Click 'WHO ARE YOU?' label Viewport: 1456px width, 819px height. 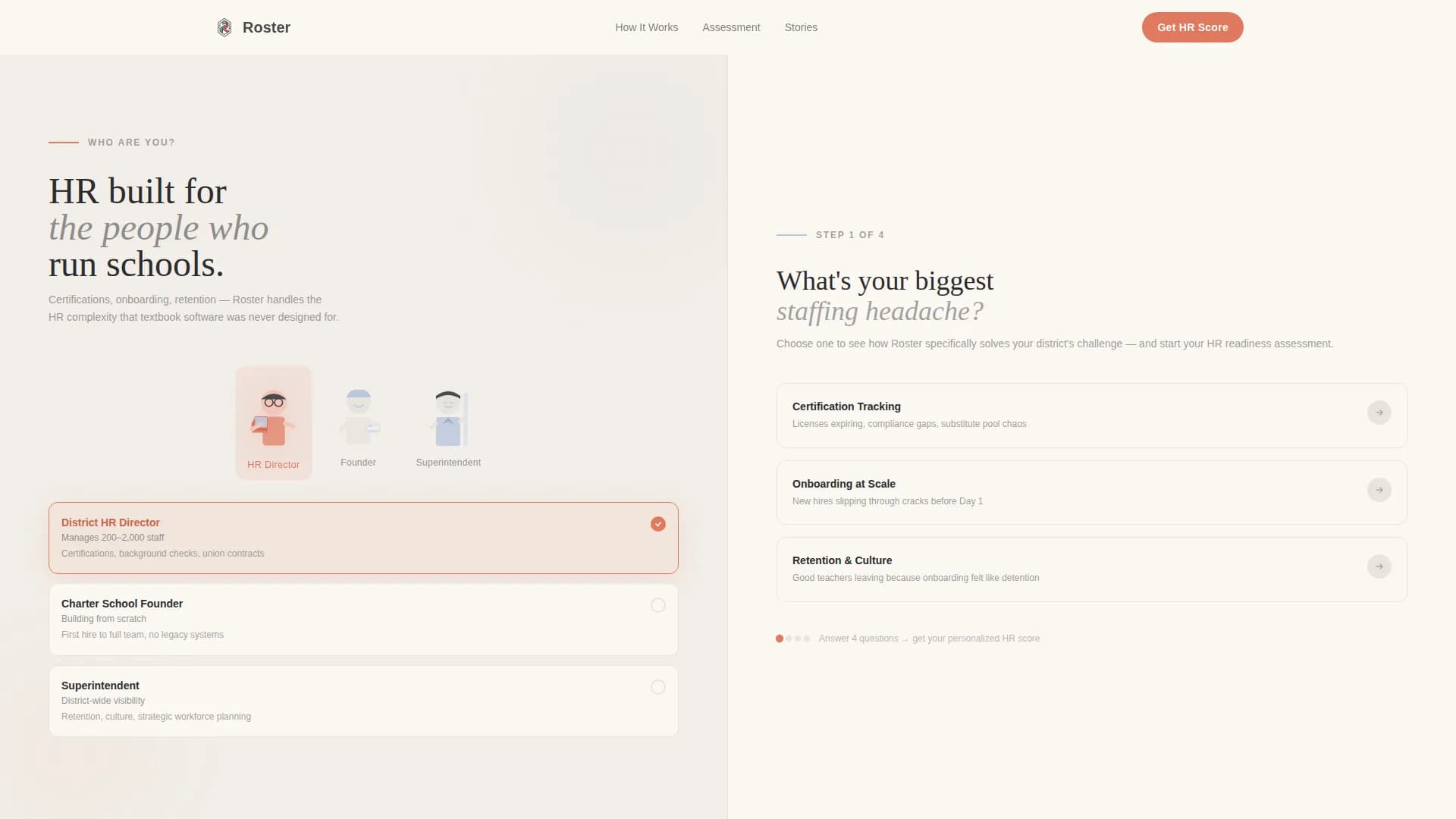click(131, 143)
